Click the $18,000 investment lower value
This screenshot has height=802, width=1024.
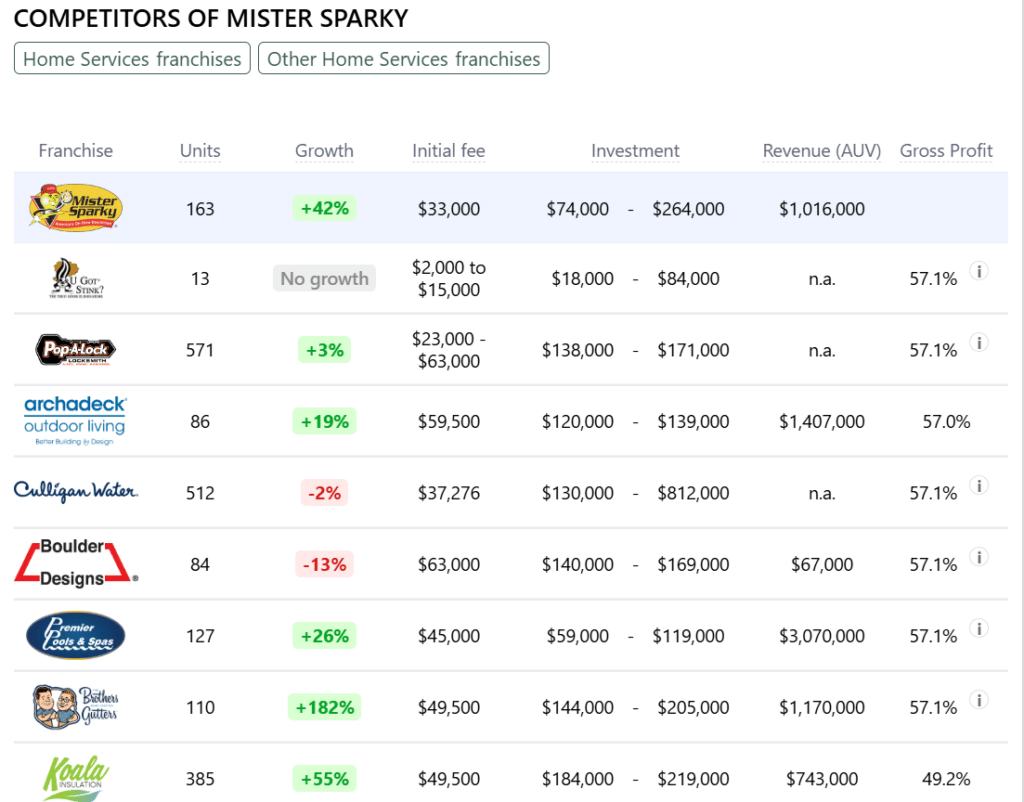coord(583,279)
